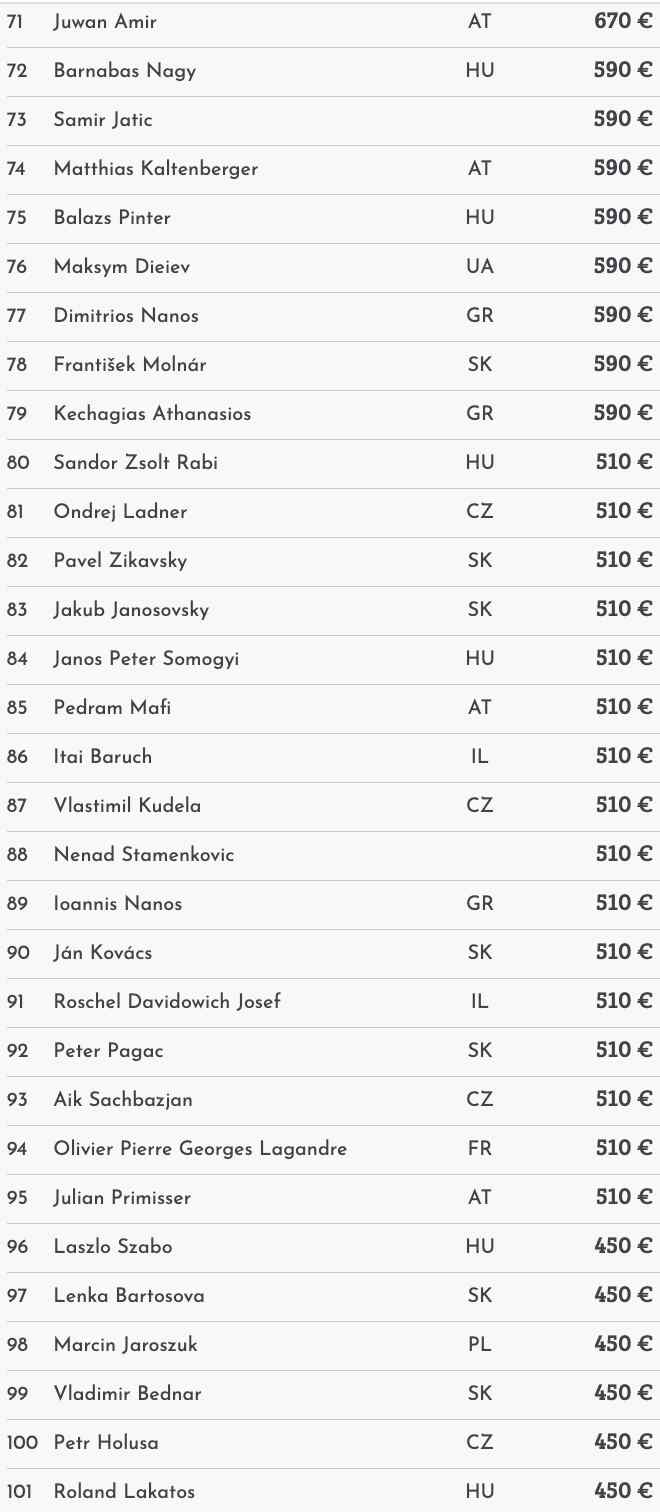The height and width of the screenshot is (1512, 660).
Task: Select Lenka Bartosova in the payout list
Action: coord(129,1296)
